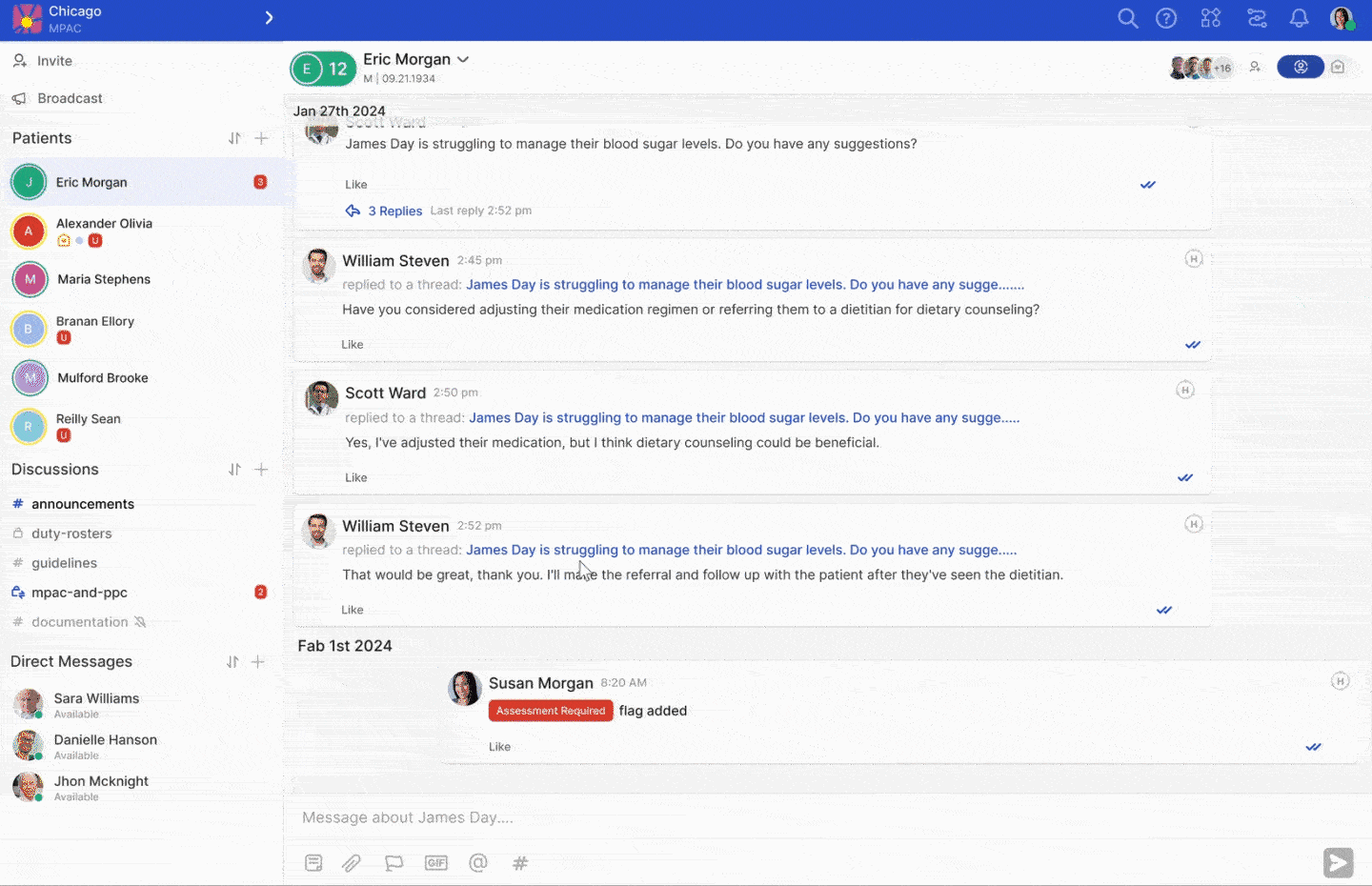Expand the 3 Replies thread
Screen dimensions: 1372x886
pos(394,211)
